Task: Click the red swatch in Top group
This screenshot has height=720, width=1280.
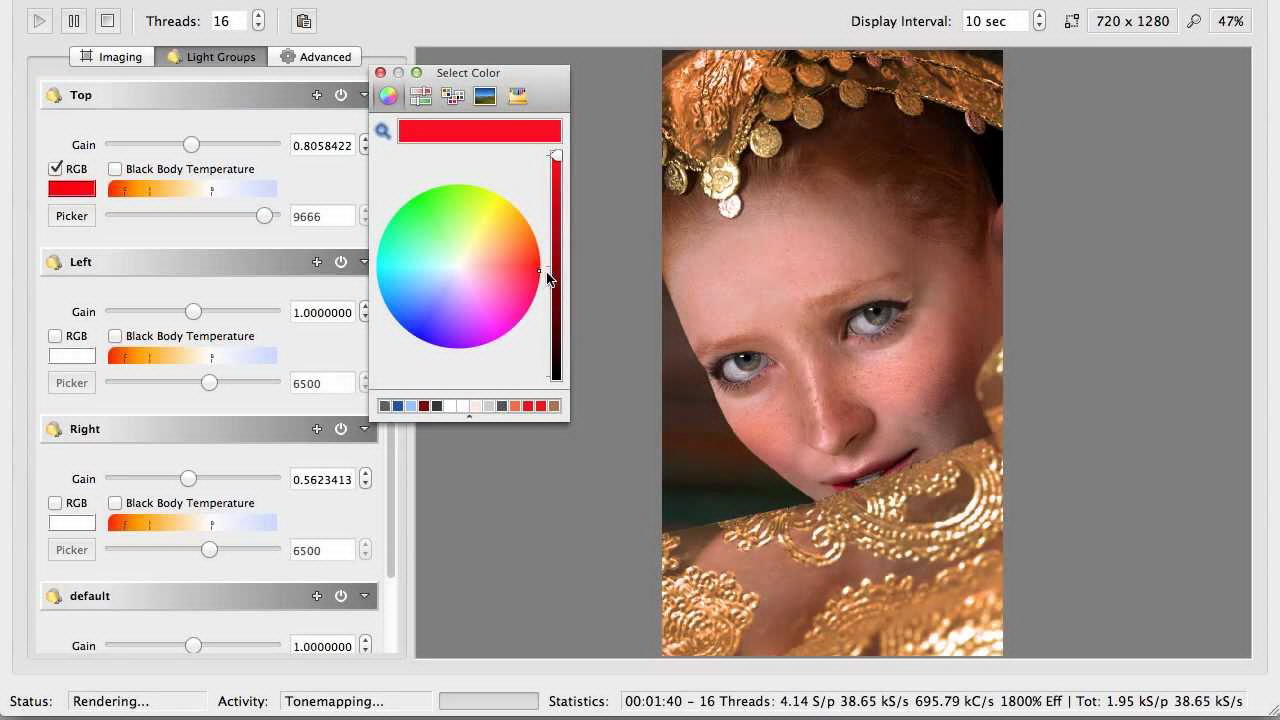Action: (x=72, y=189)
